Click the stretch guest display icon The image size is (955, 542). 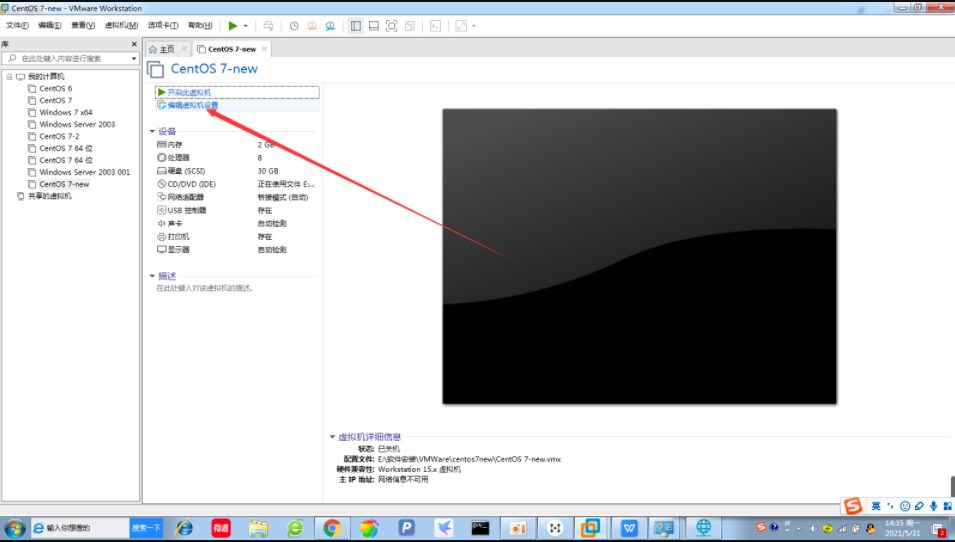coord(461,26)
